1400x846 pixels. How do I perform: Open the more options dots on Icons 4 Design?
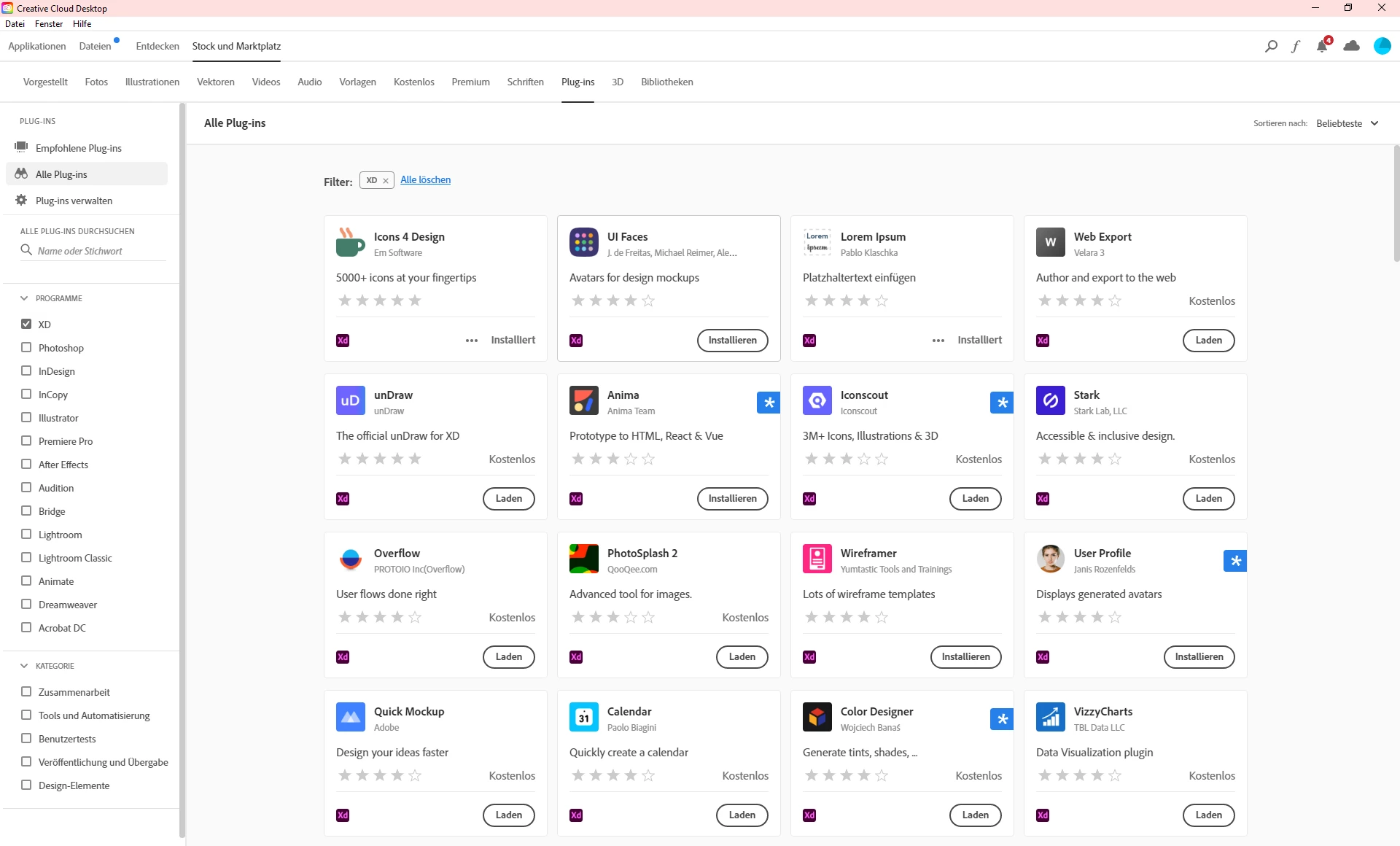point(472,341)
